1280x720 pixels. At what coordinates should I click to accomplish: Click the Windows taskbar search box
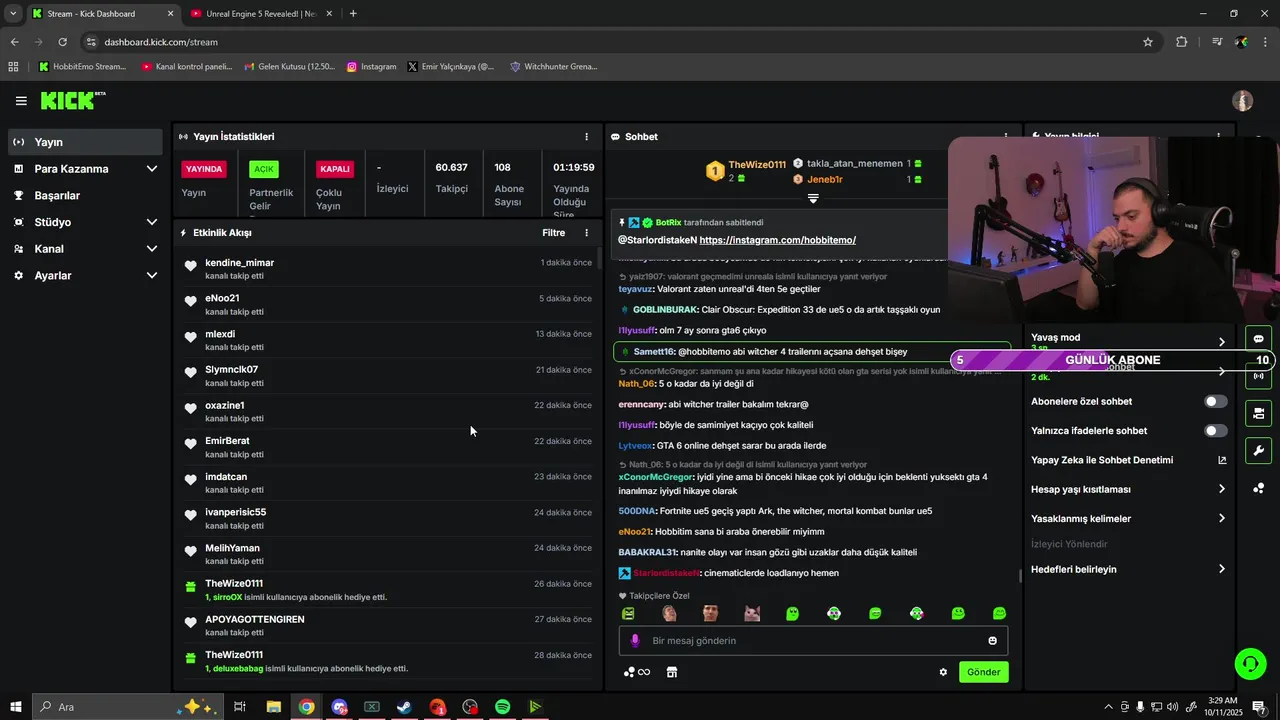[x=126, y=707]
